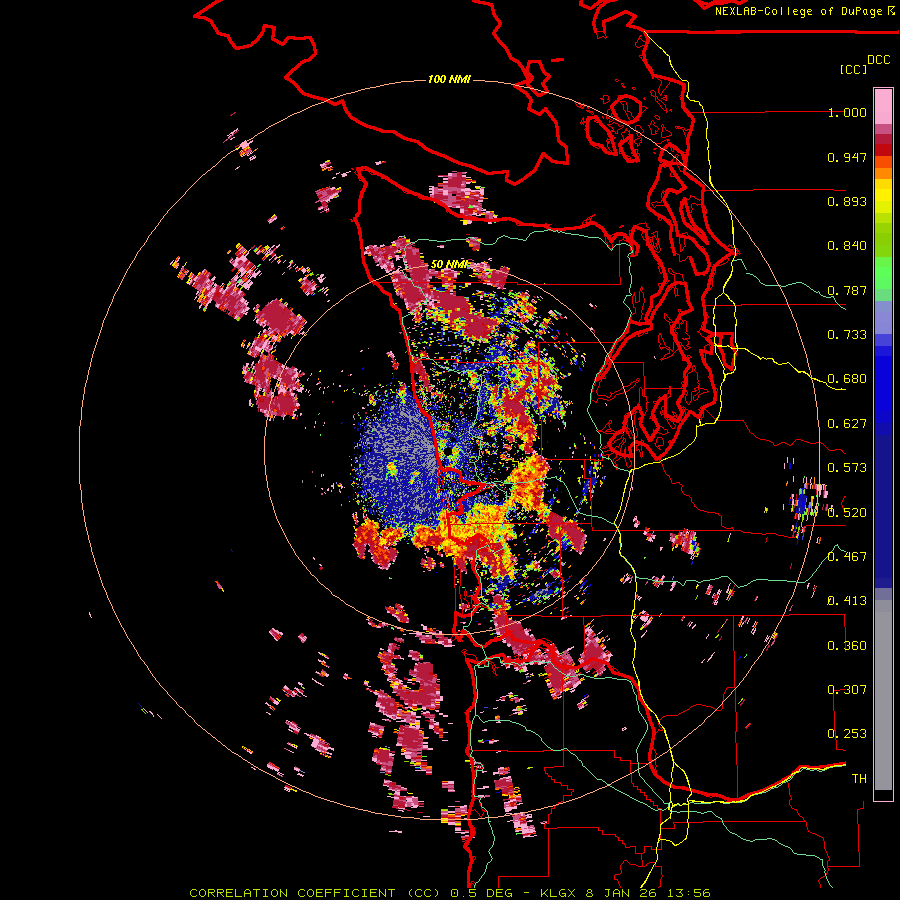The width and height of the screenshot is (900, 900).
Task: Click the 0.307 value on color scale
Action: pos(847,690)
